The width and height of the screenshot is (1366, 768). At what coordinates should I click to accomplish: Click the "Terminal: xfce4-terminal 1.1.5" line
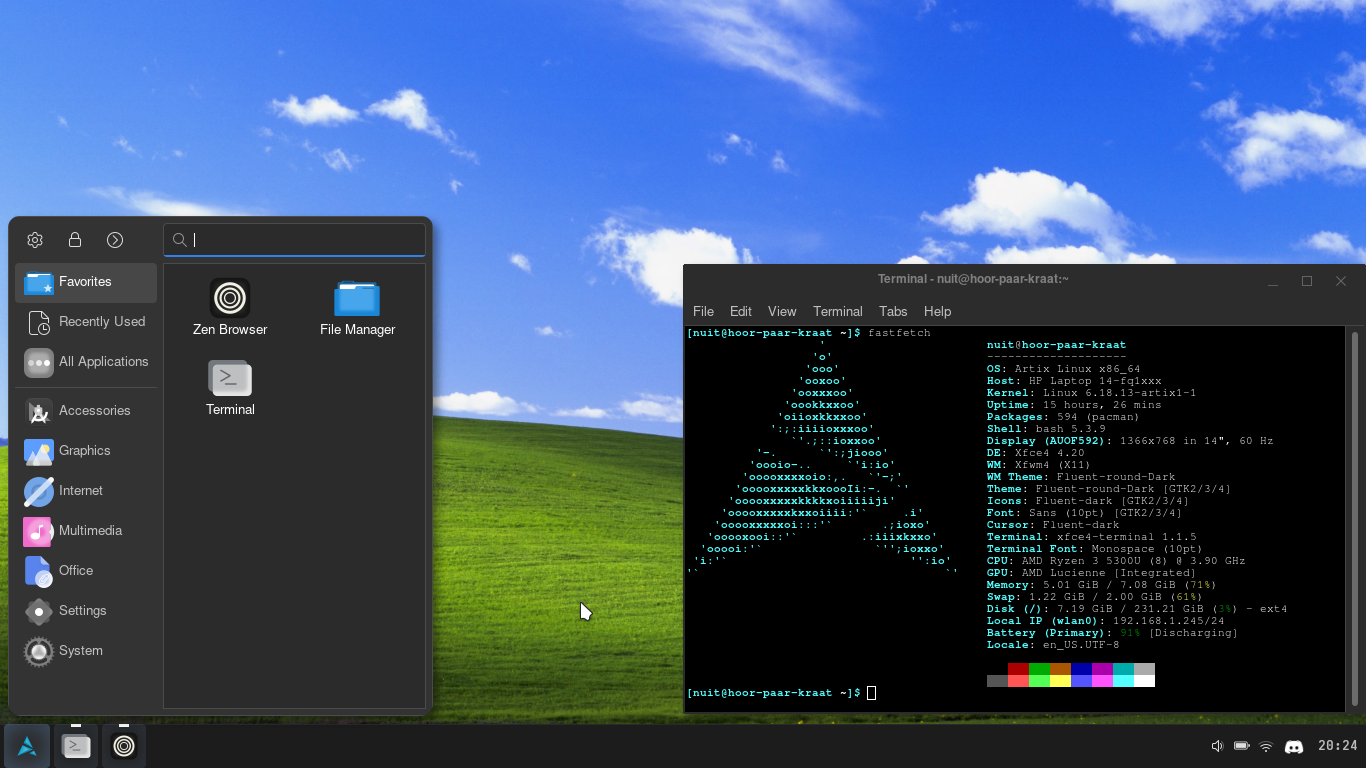pos(1091,537)
